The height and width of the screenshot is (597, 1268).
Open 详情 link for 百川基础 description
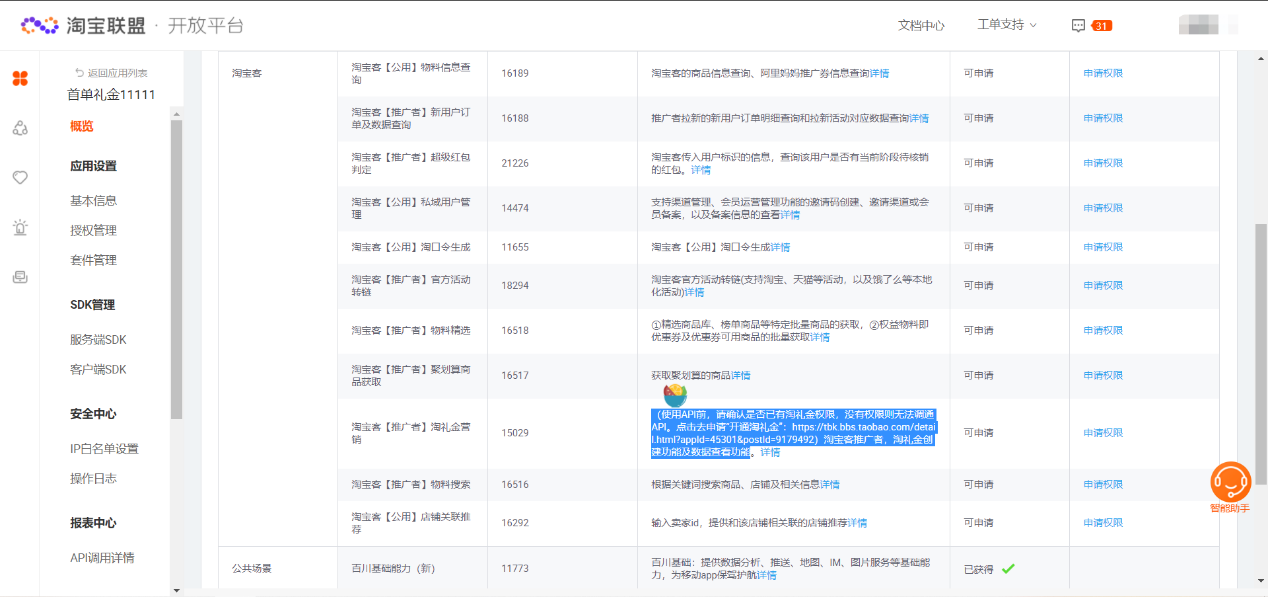coord(767,575)
